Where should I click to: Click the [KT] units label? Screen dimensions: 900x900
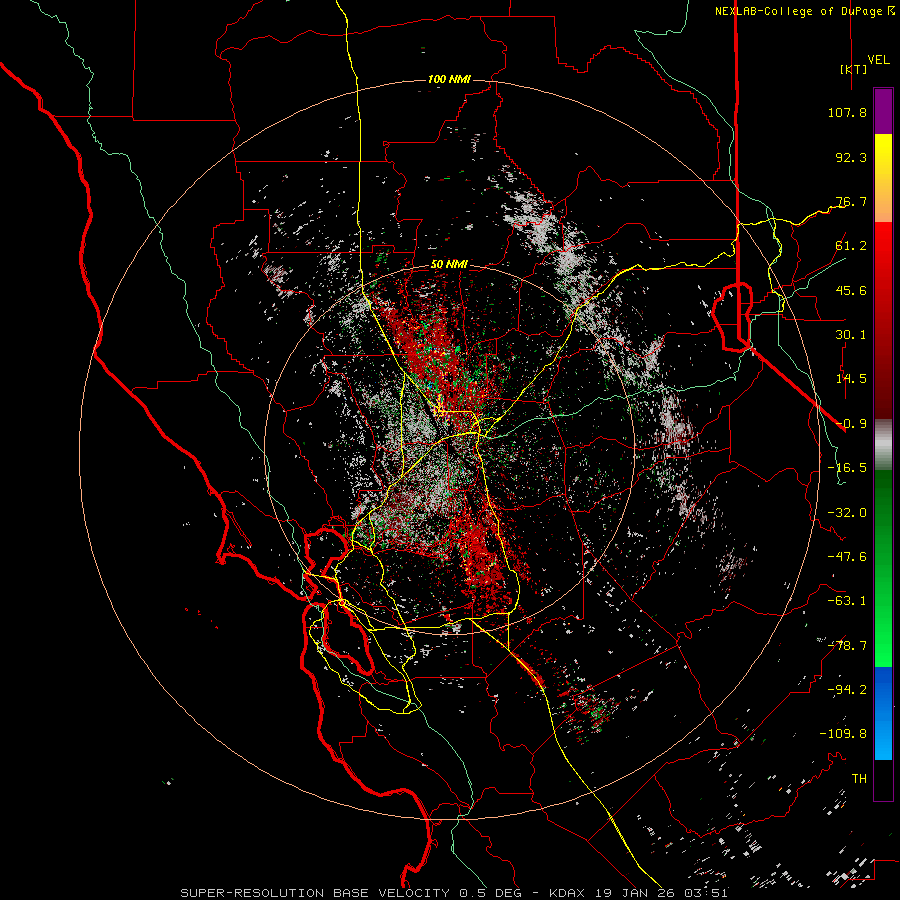click(x=854, y=69)
